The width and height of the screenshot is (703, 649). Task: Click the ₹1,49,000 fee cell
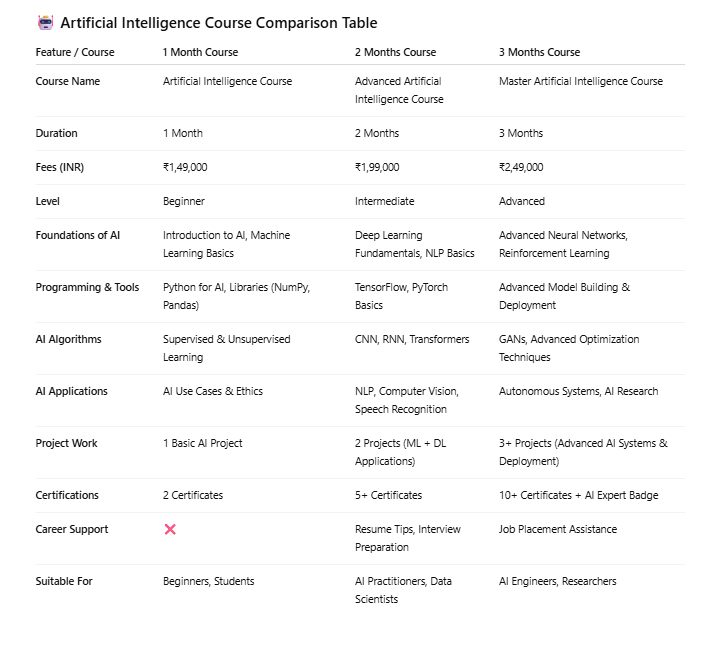(x=185, y=167)
